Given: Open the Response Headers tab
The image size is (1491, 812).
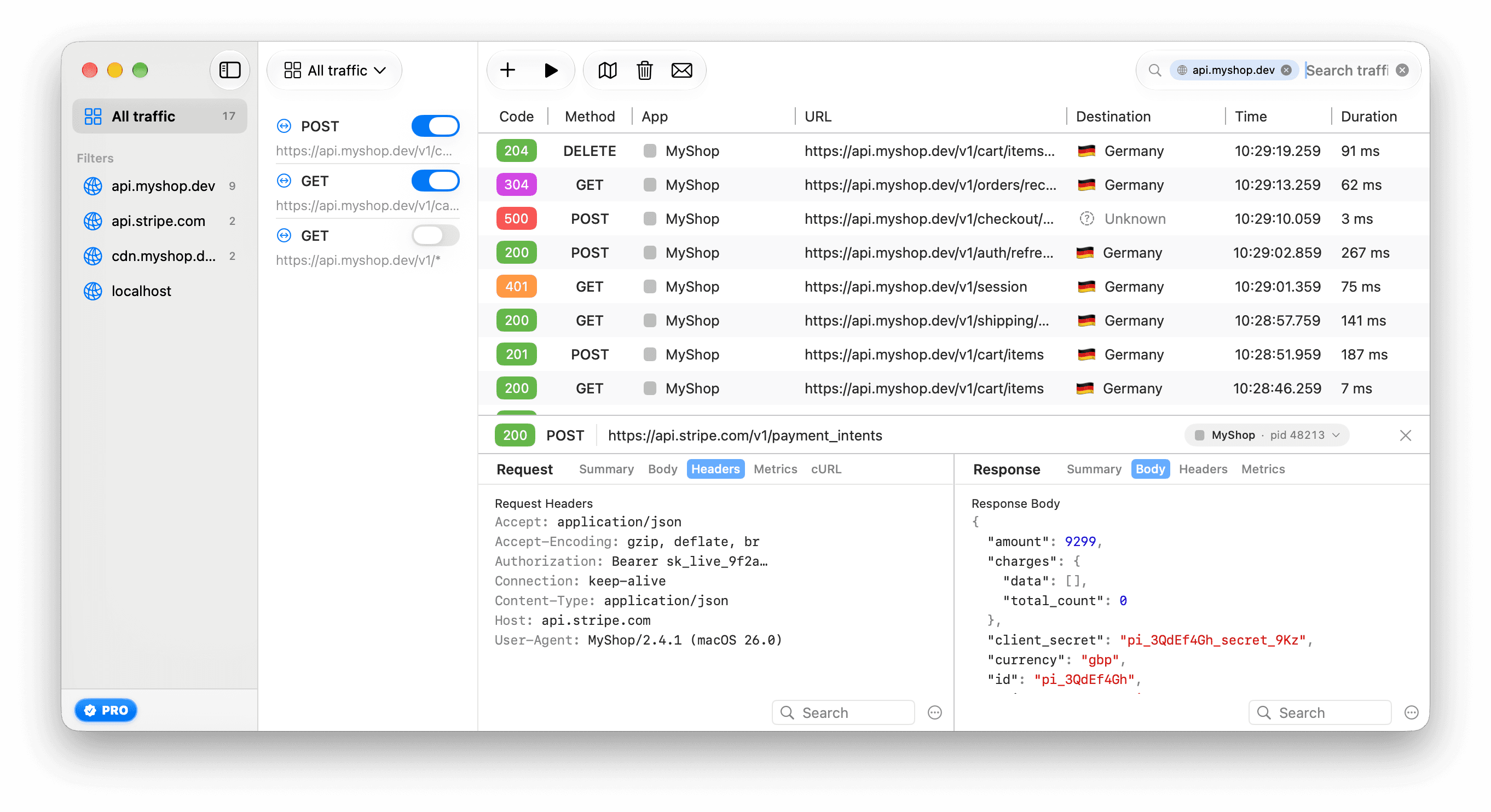Looking at the screenshot, I should point(1203,469).
